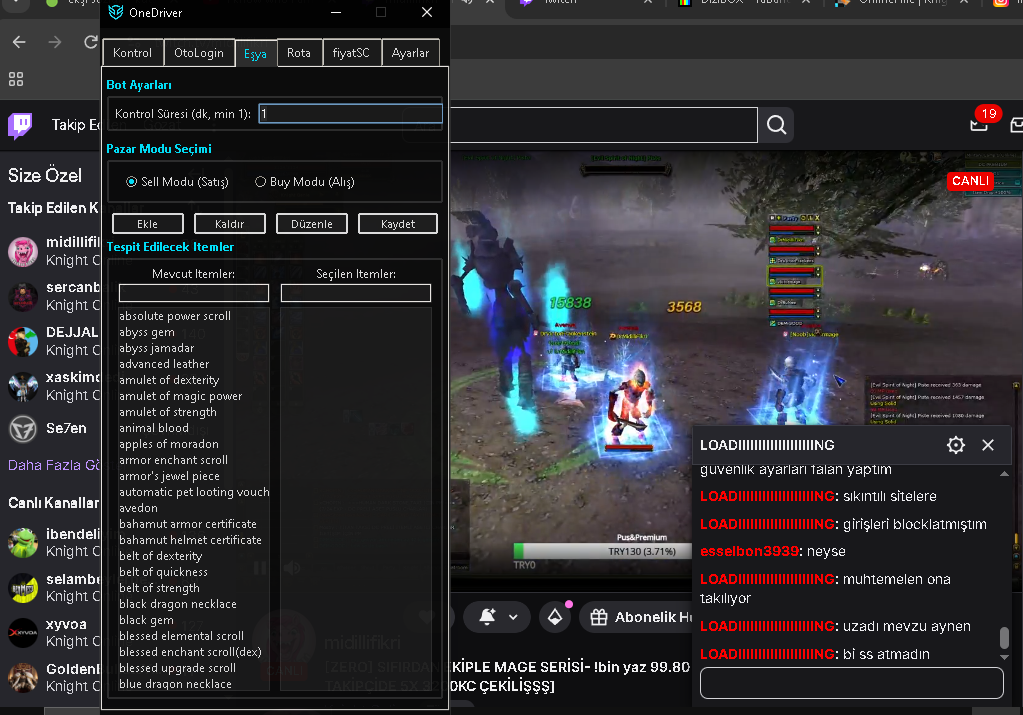
Task: Select 'bahamut helmet certificate' item
Action: pos(191,540)
